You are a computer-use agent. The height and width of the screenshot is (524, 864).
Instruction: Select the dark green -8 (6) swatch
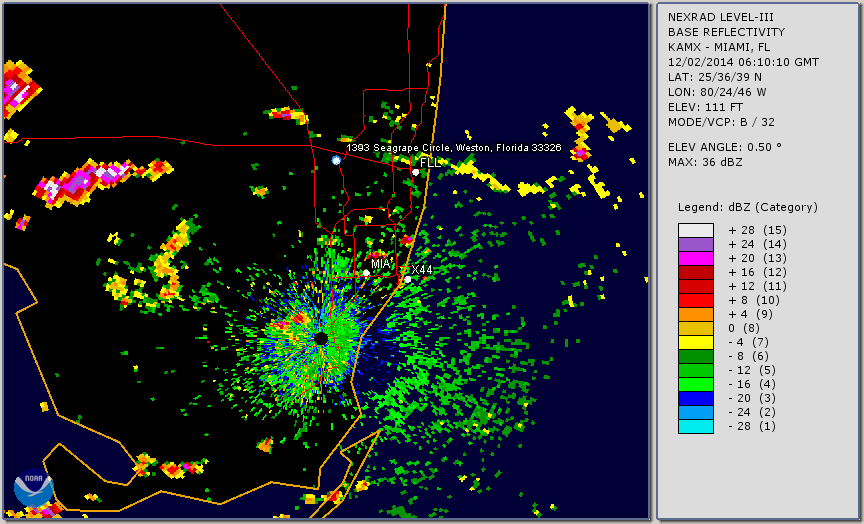[x=695, y=356]
